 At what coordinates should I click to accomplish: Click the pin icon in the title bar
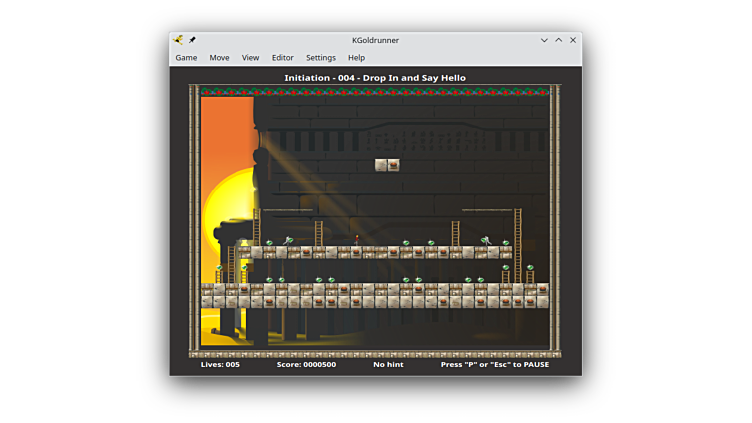192,40
